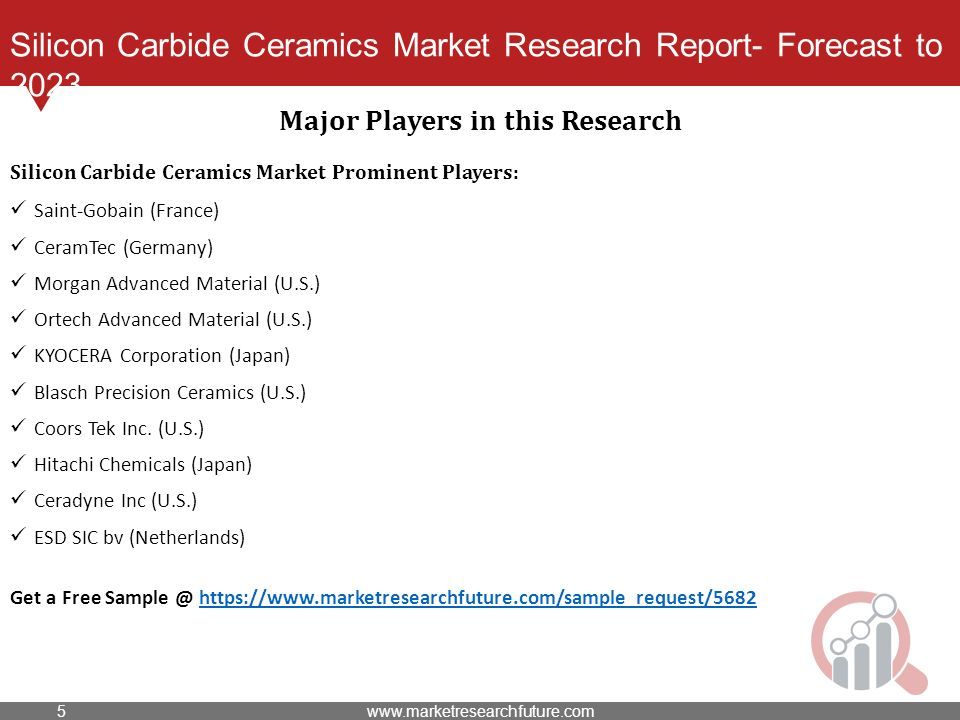Select 'Saint-Gobain (France)' list item
Screen dimensions: 960x720
tap(126, 211)
